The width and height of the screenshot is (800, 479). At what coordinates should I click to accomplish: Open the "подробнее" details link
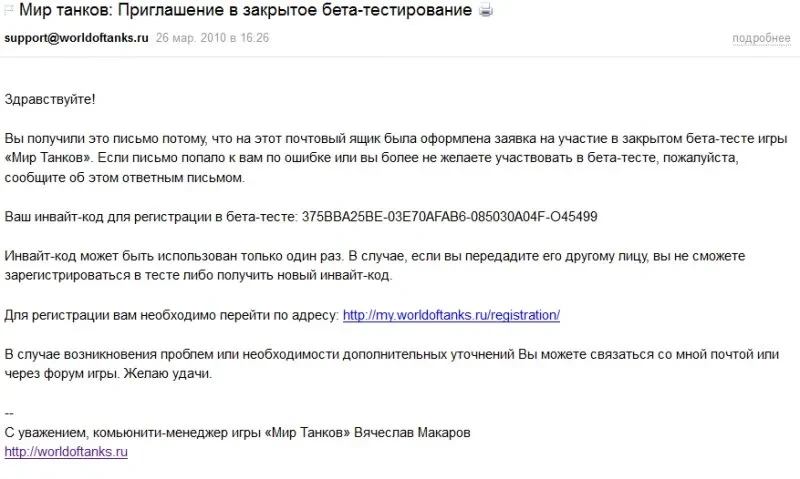(760, 38)
